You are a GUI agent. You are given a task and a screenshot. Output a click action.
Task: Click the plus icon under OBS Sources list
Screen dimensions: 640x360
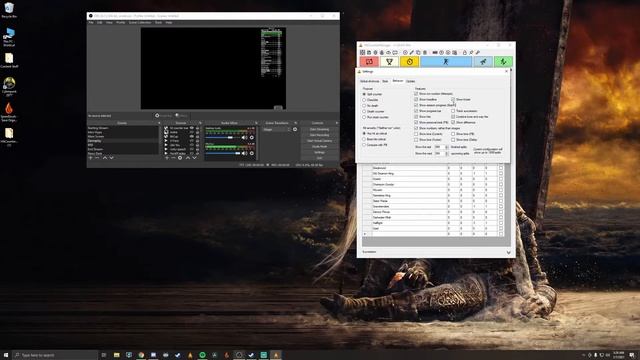(x=167, y=158)
